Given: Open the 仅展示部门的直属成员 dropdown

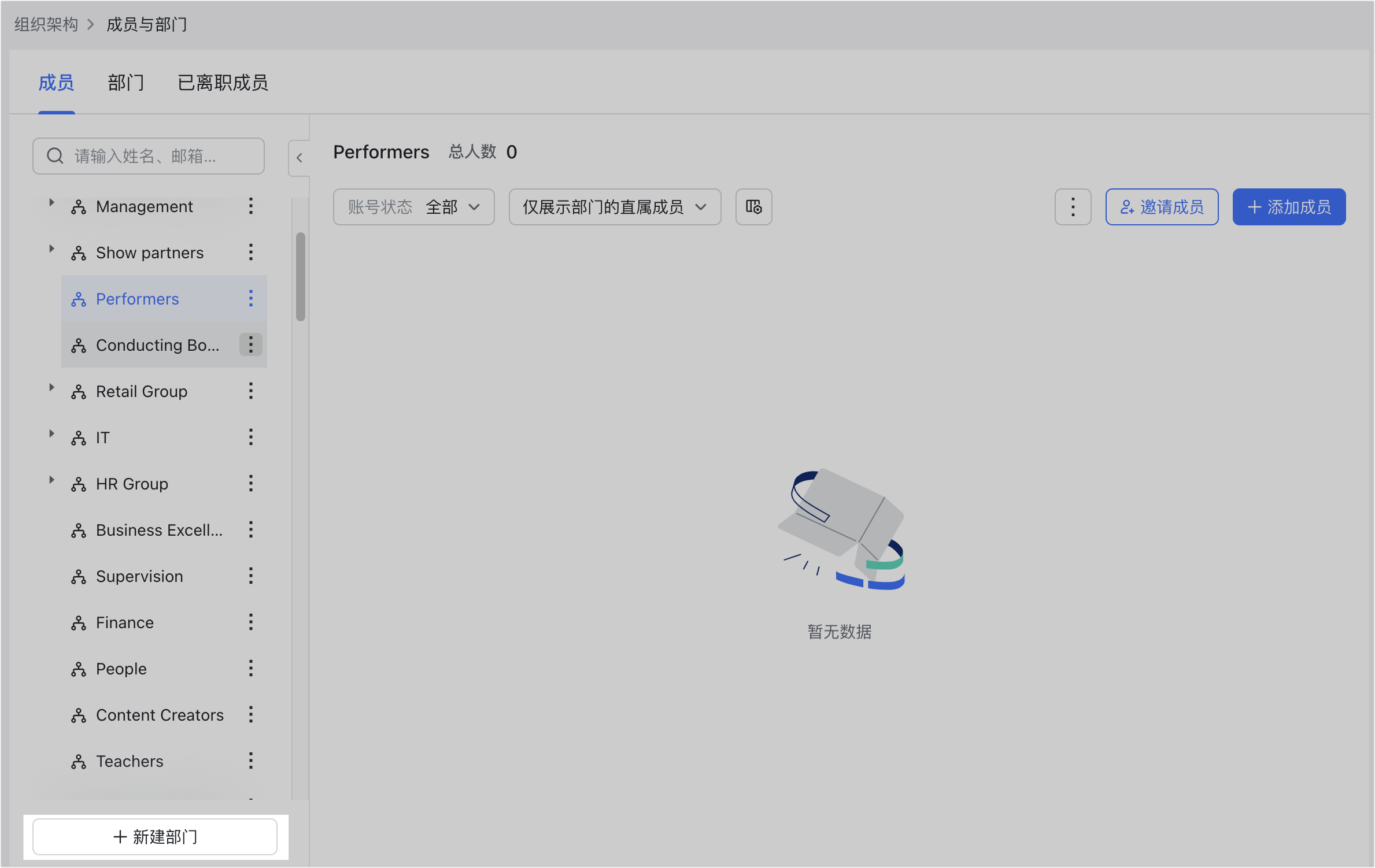Looking at the screenshot, I should 615,207.
